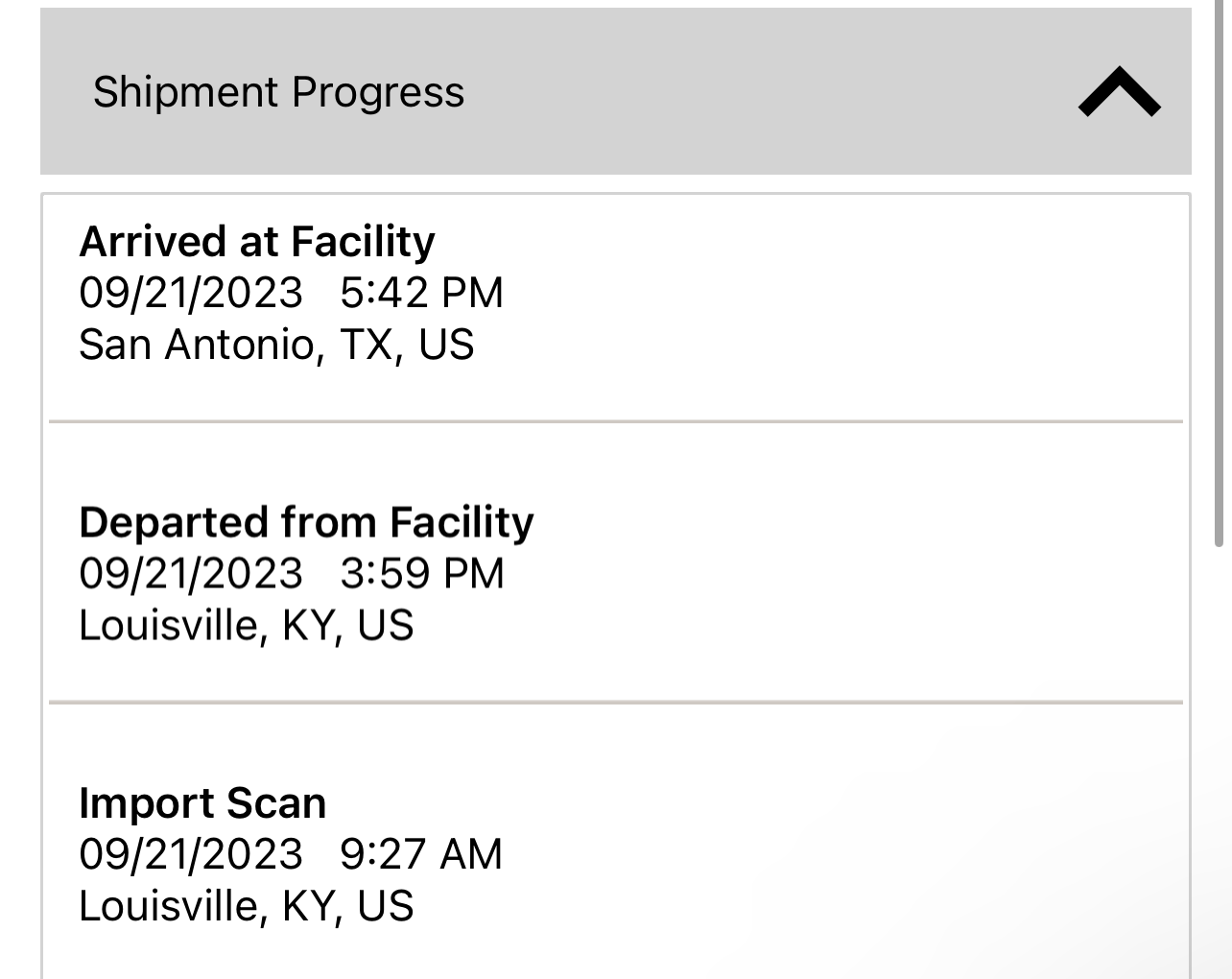This screenshot has height=979, width=1232.
Task: Click the 5:42 PM arrival time
Action: point(421,293)
